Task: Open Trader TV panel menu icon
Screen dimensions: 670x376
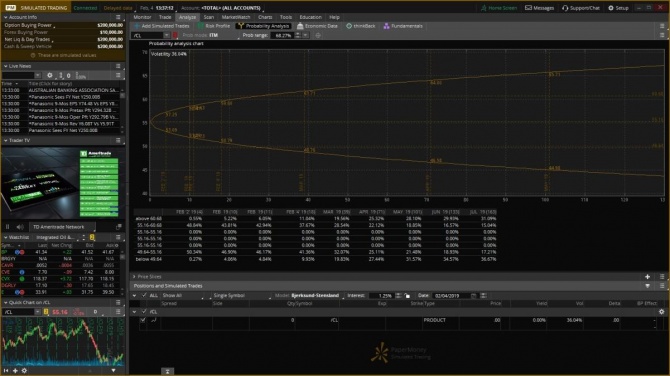Action: coord(118,140)
